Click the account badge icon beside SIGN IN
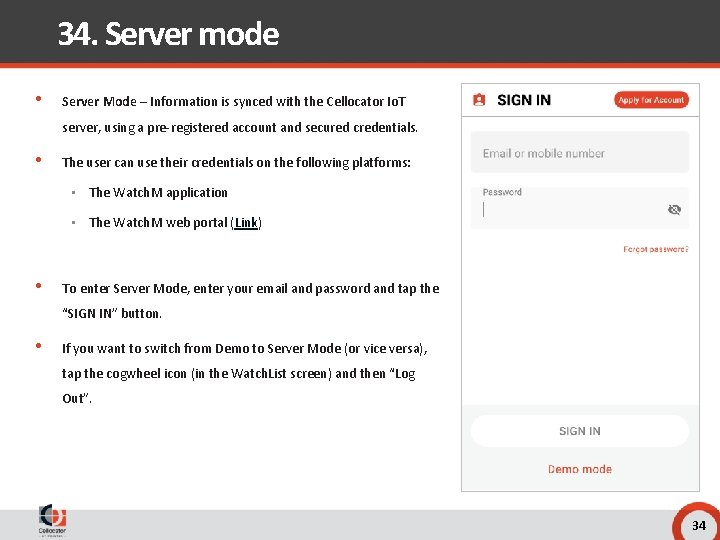This screenshot has height=540, width=720. 479,100
